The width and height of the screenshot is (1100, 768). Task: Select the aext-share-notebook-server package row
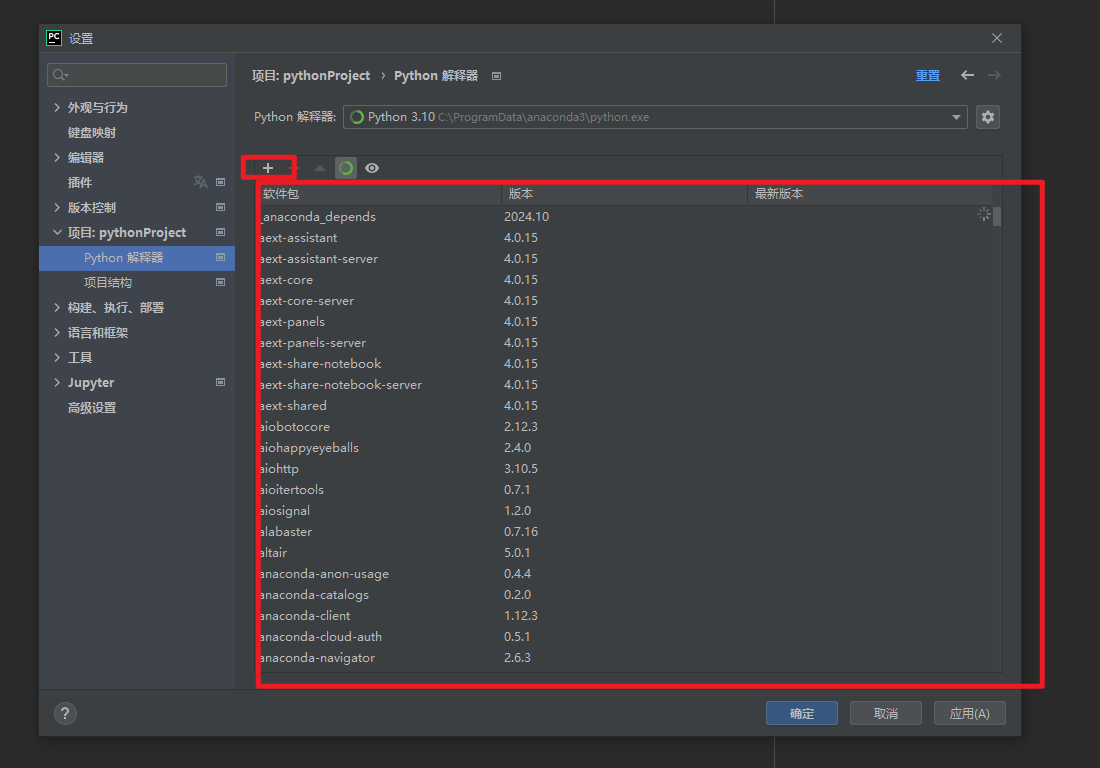click(624, 384)
